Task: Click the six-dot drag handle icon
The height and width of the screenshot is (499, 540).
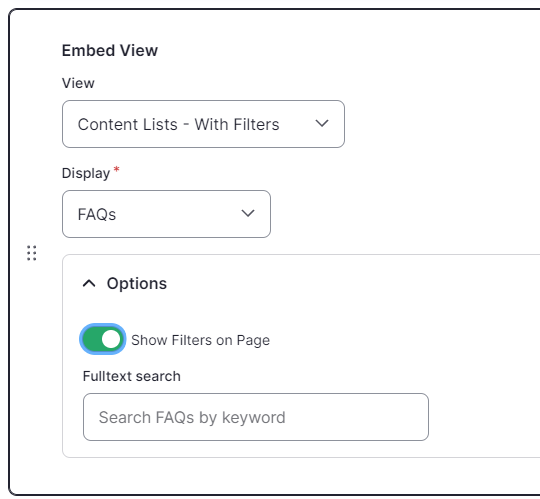Action: click(32, 253)
